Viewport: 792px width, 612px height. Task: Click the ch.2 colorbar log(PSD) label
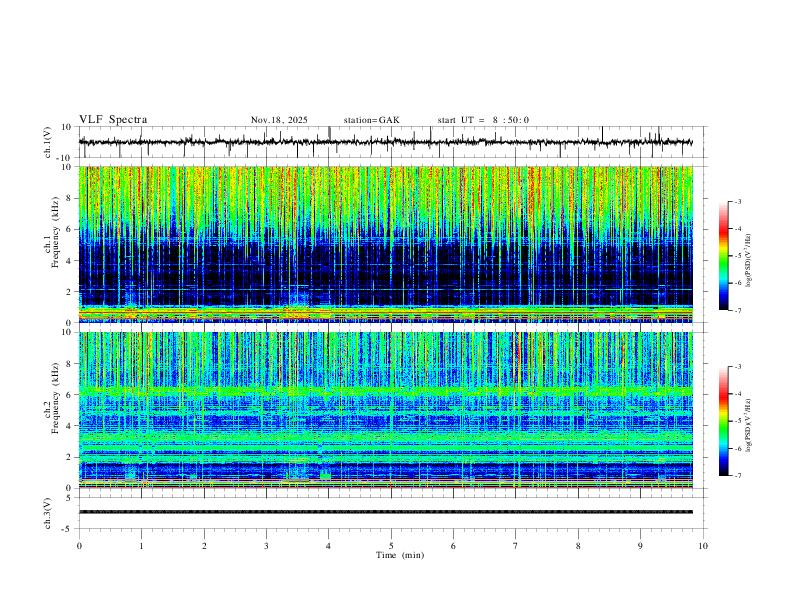749,425
